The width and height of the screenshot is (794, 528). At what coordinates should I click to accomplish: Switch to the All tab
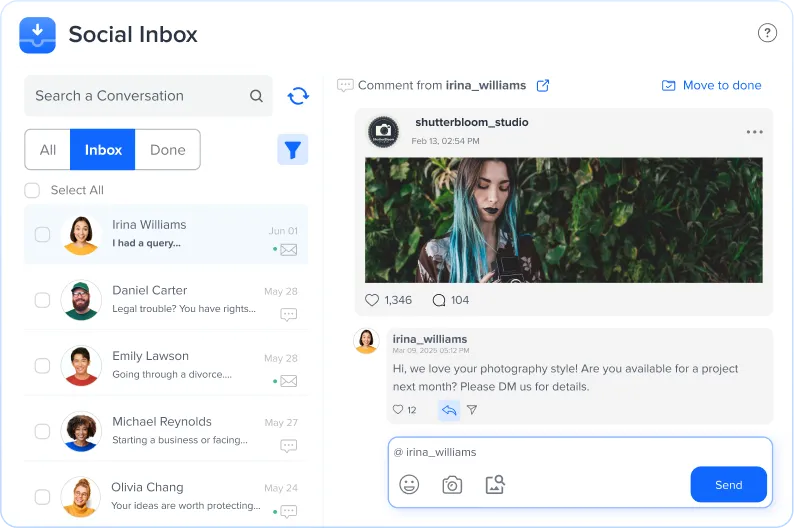point(48,150)
